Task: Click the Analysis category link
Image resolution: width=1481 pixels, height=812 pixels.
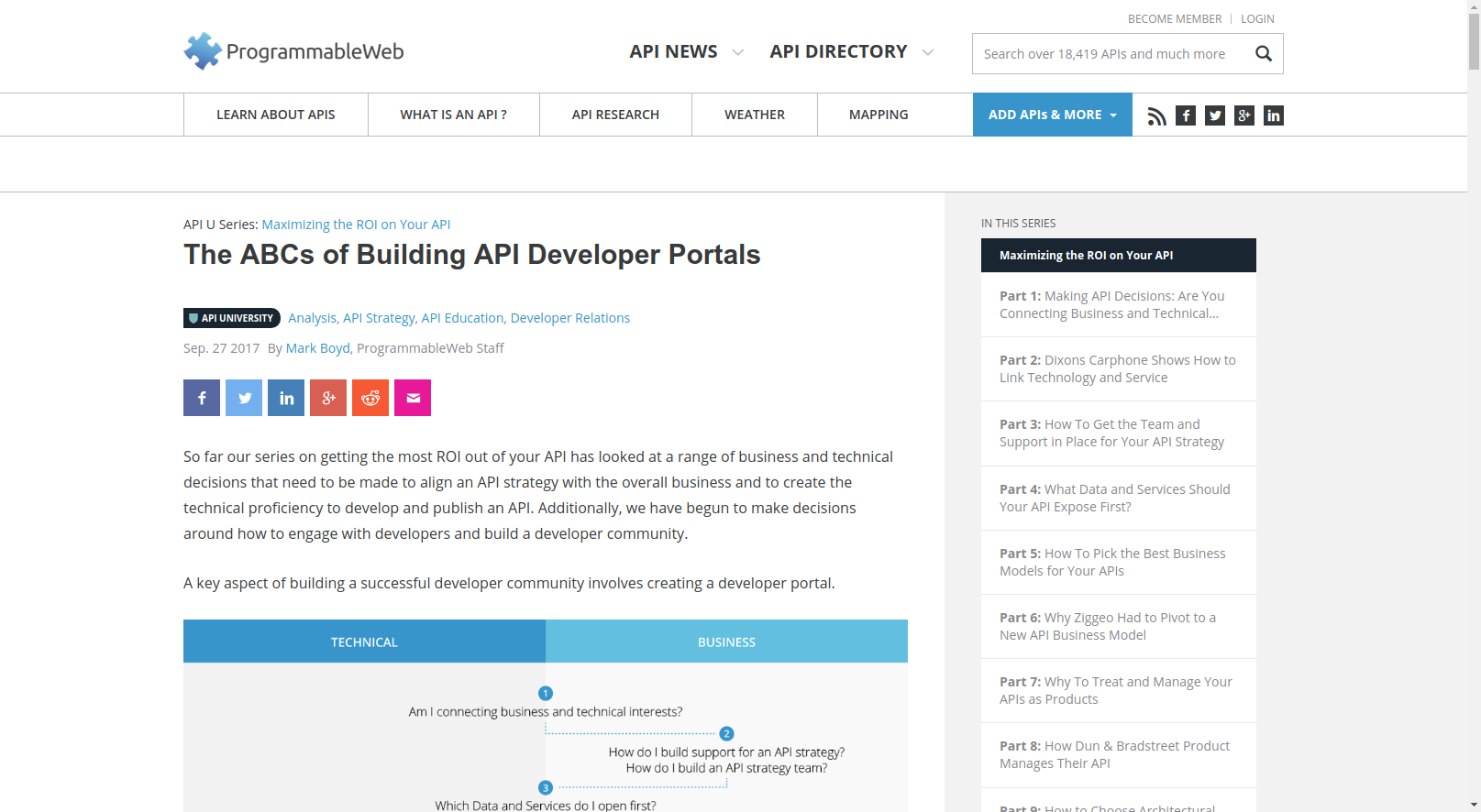Action: [313, 318]
